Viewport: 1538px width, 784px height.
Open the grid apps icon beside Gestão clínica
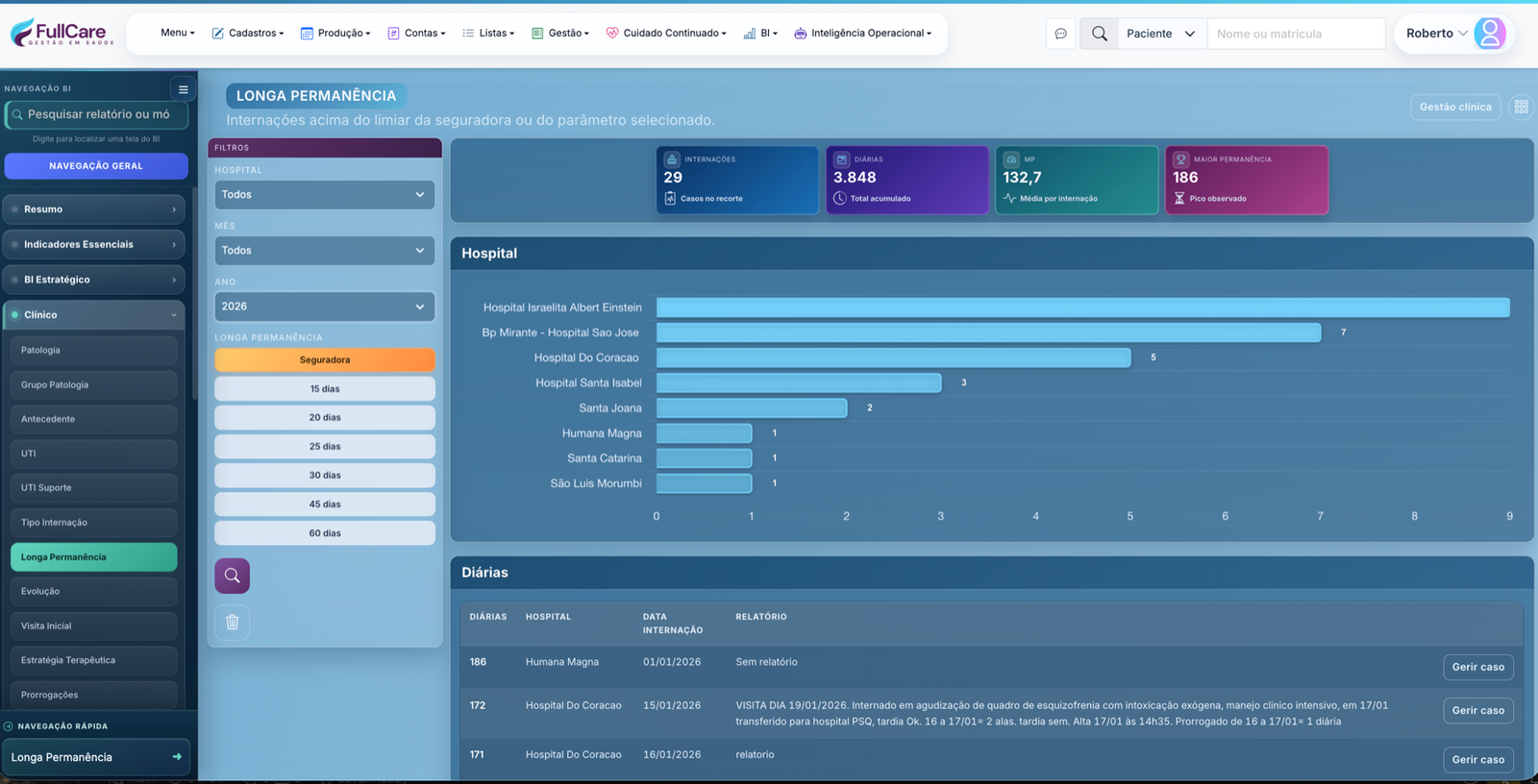1521,107
